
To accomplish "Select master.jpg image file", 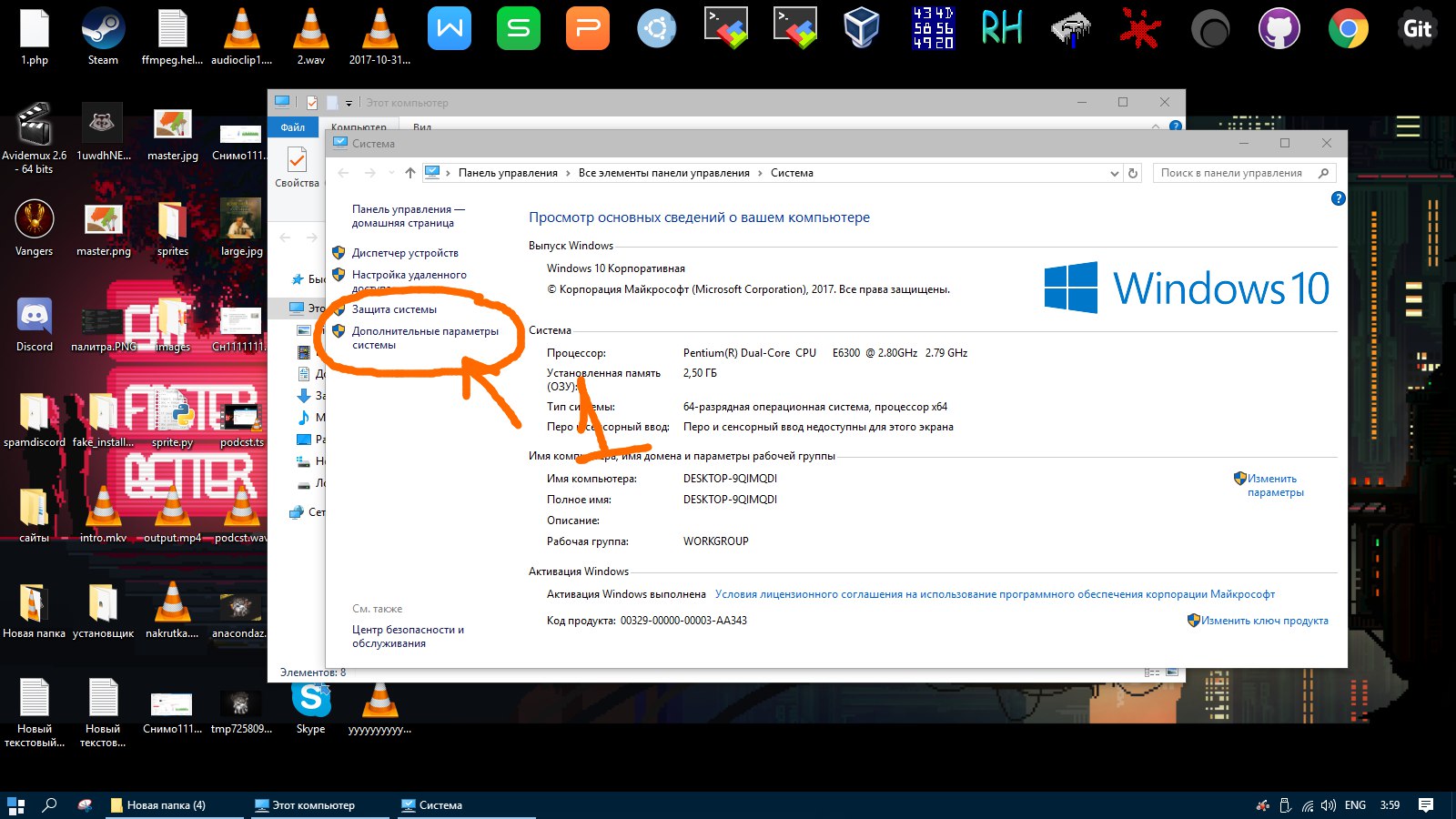I will click(x=173, y=133).
